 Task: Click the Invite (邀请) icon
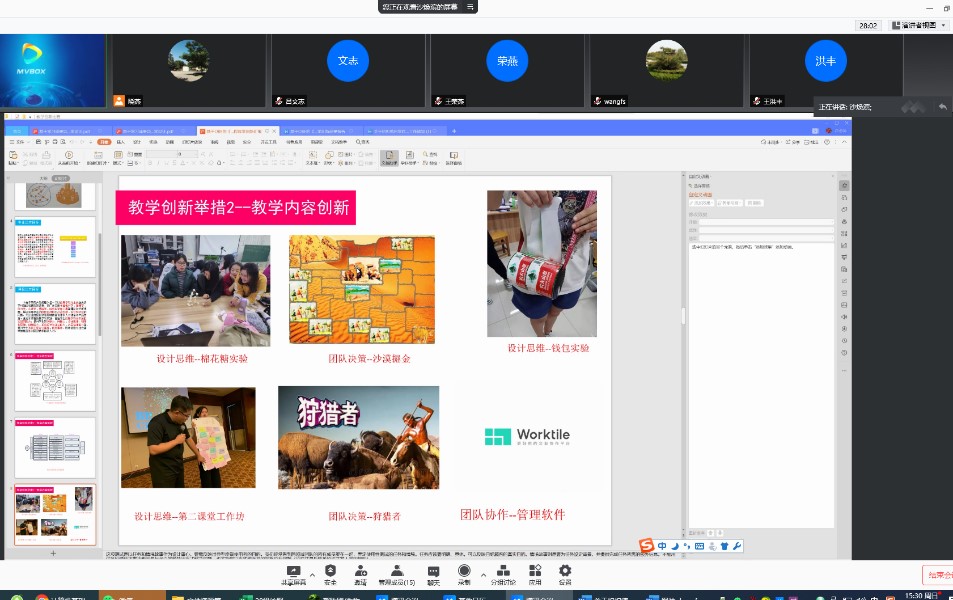pos(360,572)
